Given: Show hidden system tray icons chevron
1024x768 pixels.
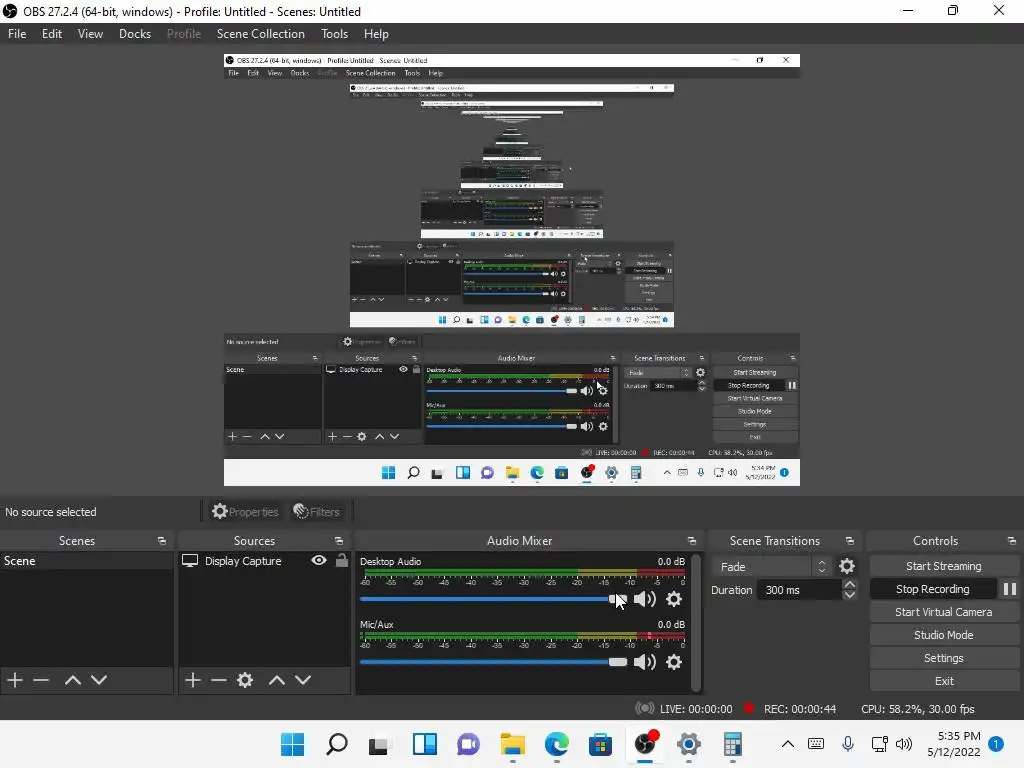Looking at the screenshot, I should [x=788, y=744].
